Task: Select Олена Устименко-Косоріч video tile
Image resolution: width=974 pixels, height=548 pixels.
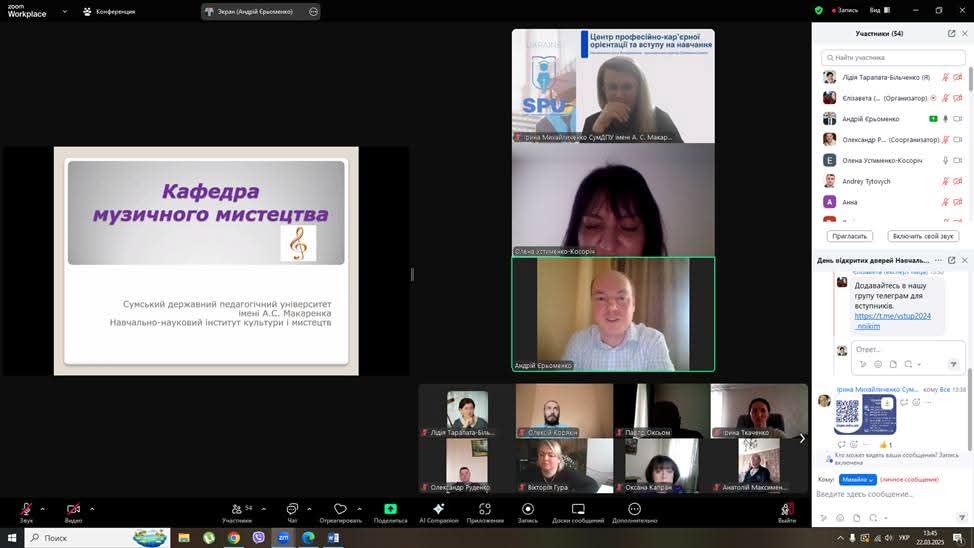Action: [613, 199]
